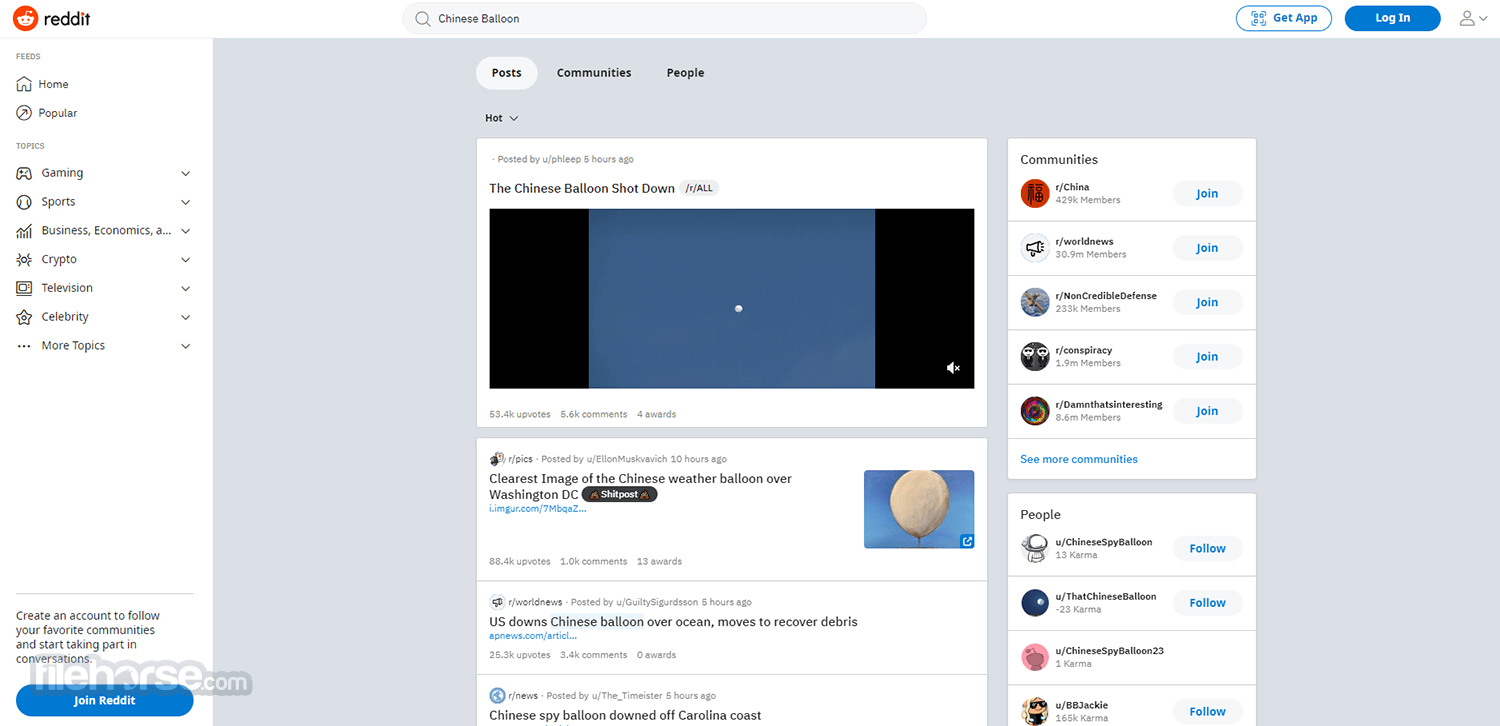Expand the Television topic chevron
The width and height of the screenshot is (1500, 726).
pos(185,288)
